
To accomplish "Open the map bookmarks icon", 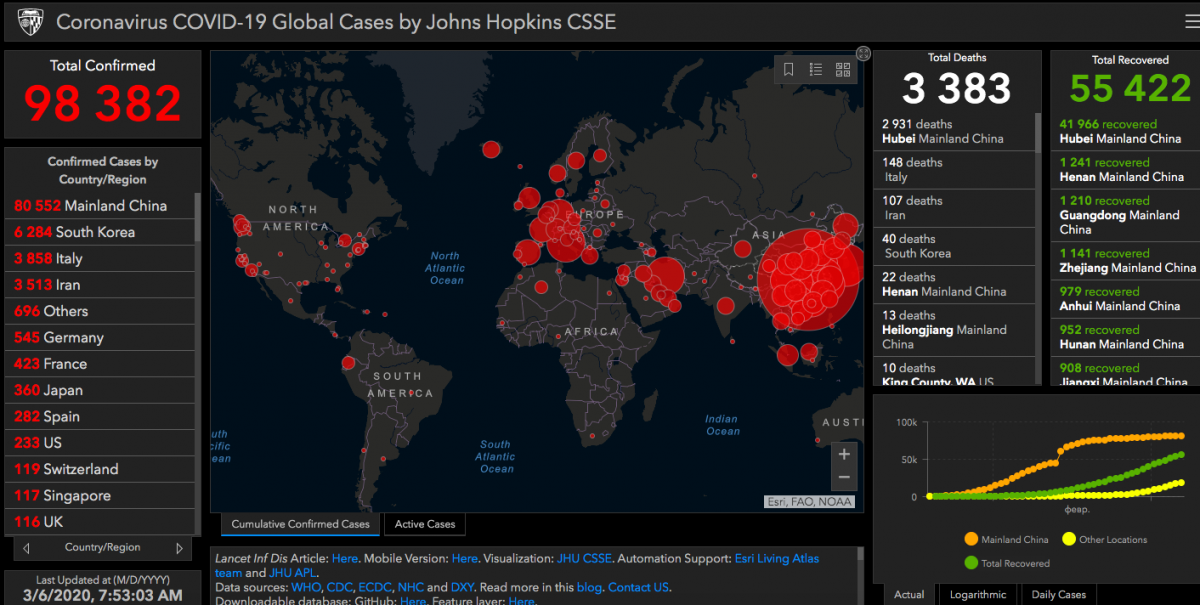I will tap(788, 69).
